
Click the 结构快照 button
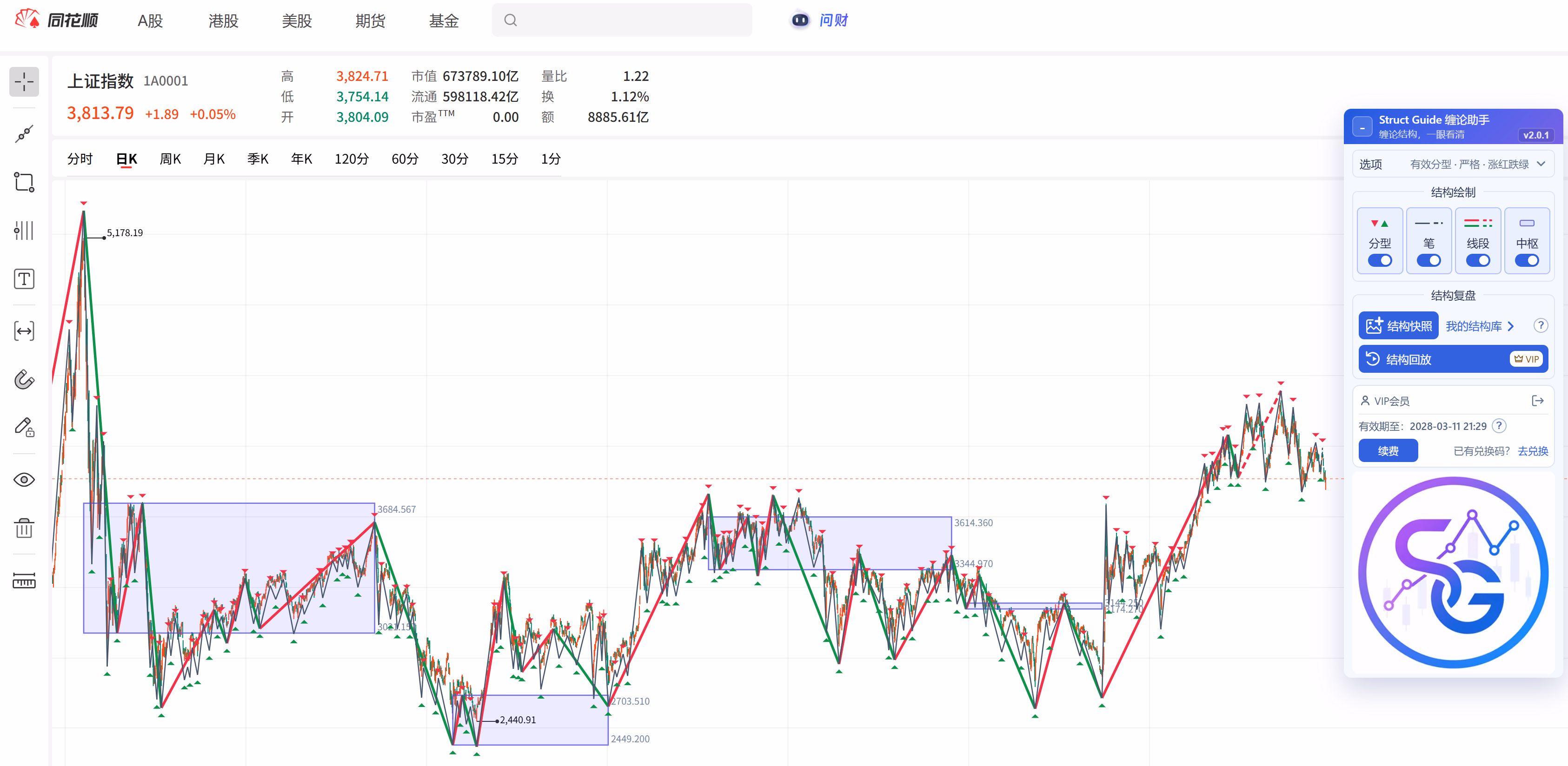[x=1398, y=325]
